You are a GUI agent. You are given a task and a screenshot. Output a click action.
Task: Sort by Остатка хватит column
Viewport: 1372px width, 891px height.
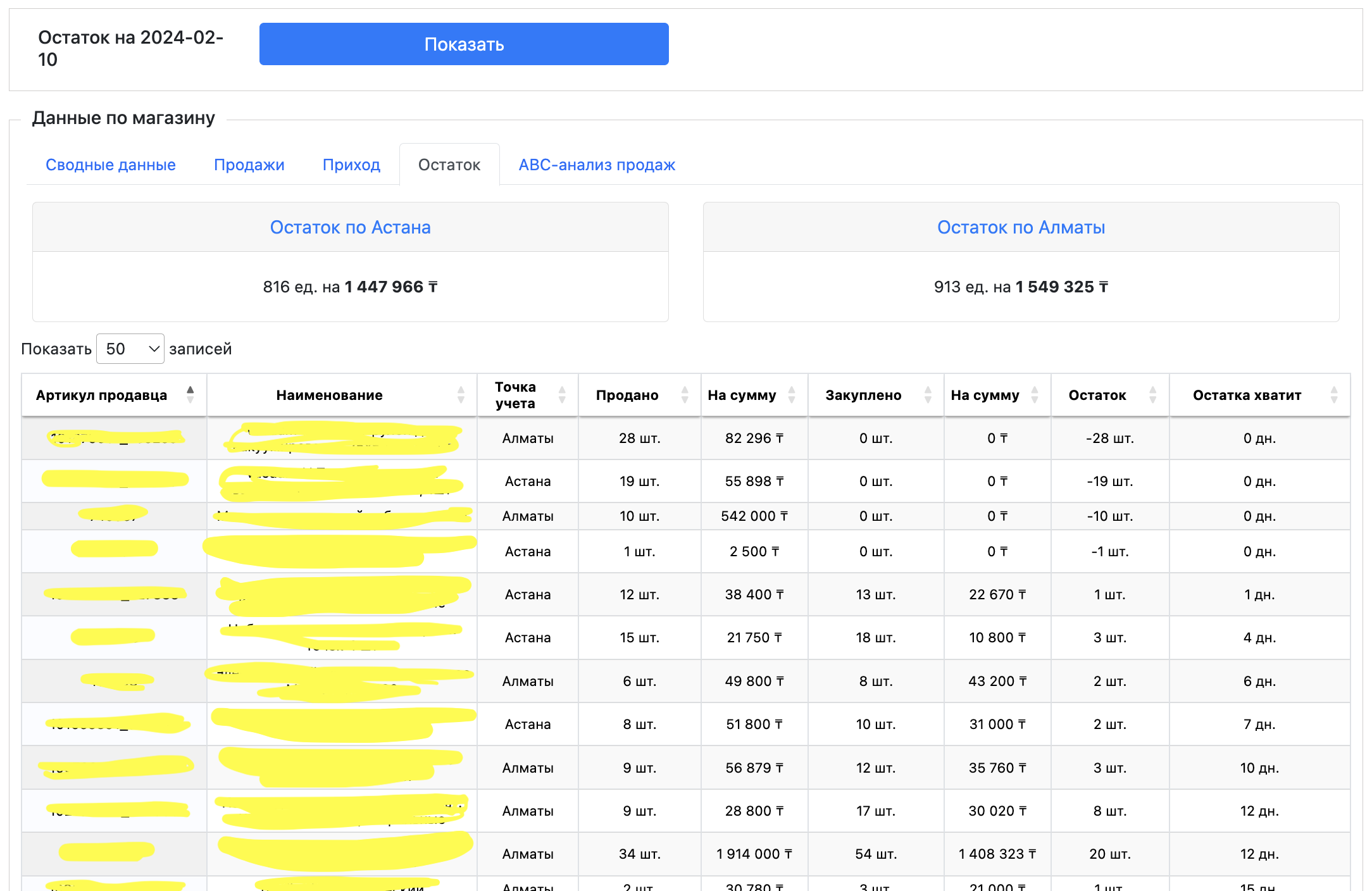coord(1259,395)
